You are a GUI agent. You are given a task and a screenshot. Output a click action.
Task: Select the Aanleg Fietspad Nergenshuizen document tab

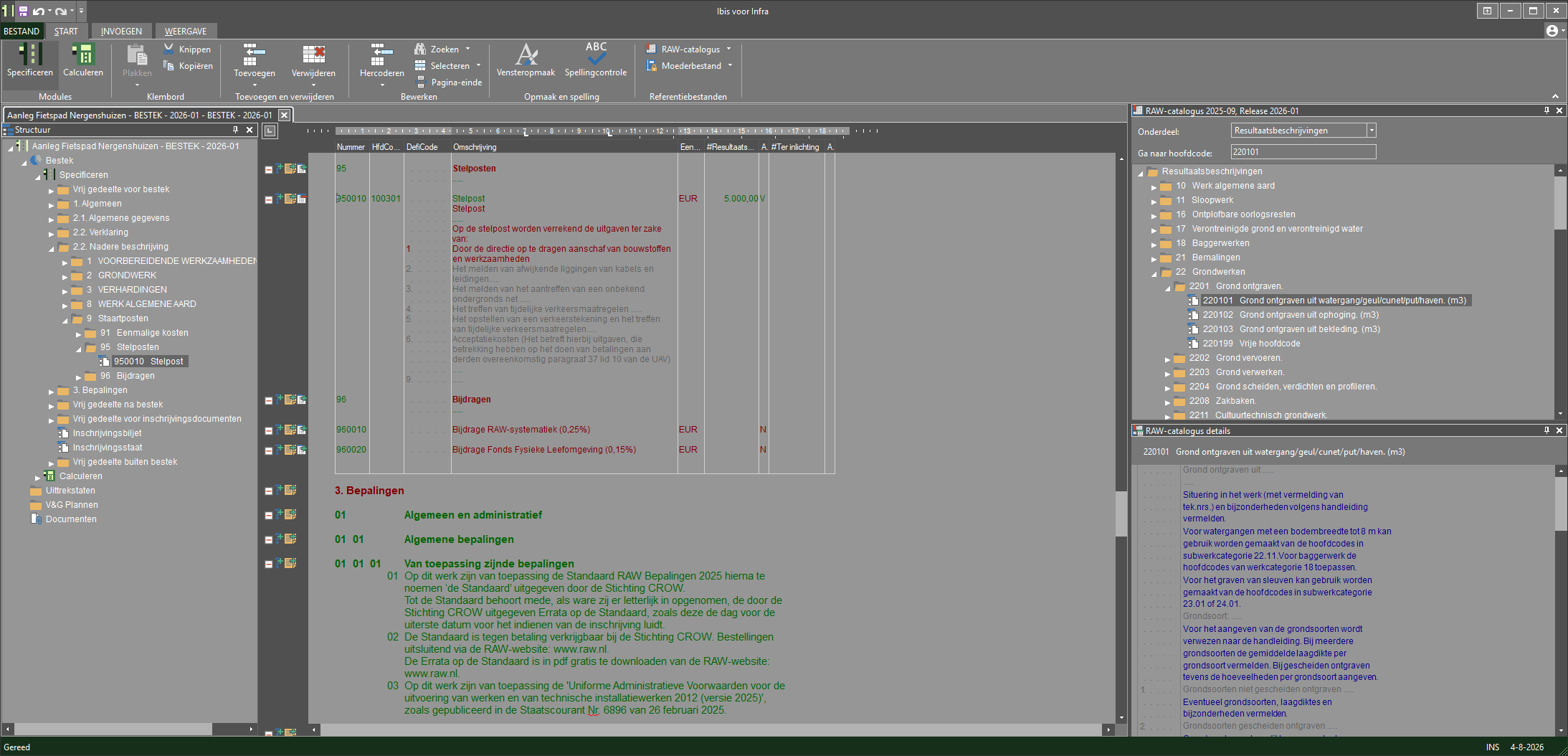pos(140,115)
